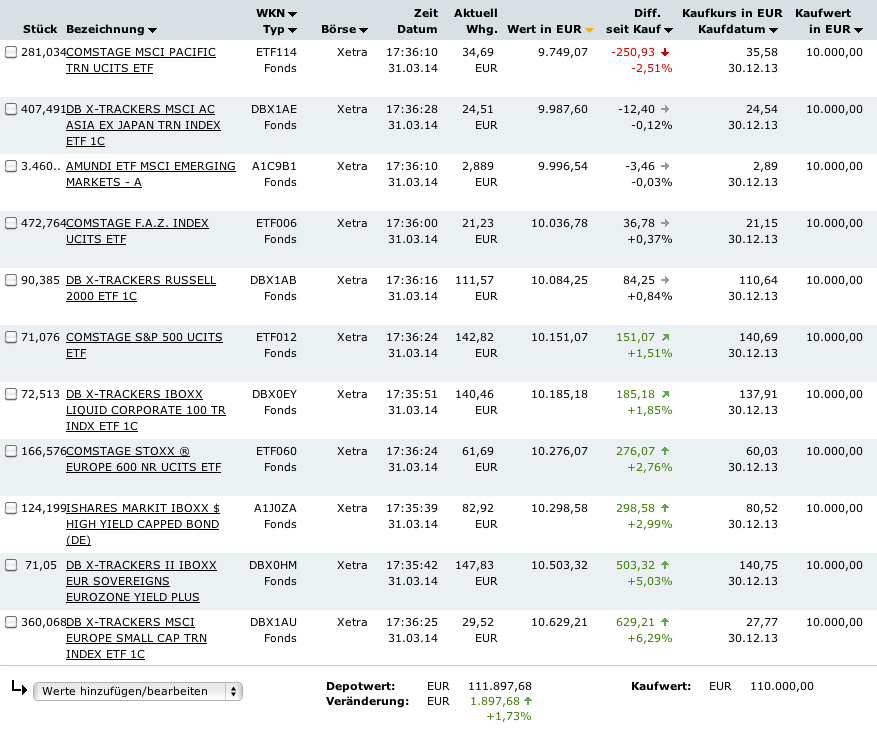877x732 pixels.
Task: Select the COMSTAGE STOXX EUROPE 600 checkbox
Action: pyautogui.click(x=11, y=452)
